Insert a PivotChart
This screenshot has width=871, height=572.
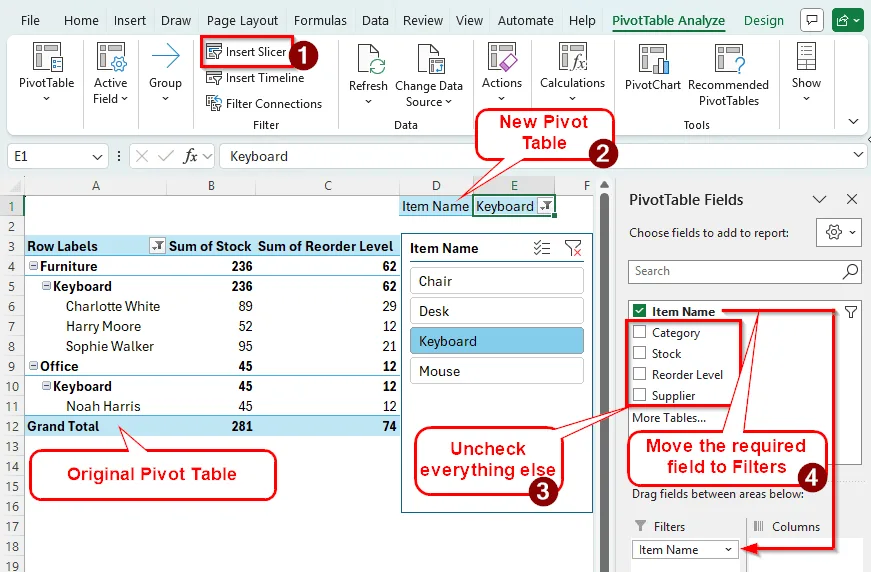coord(653,68)
